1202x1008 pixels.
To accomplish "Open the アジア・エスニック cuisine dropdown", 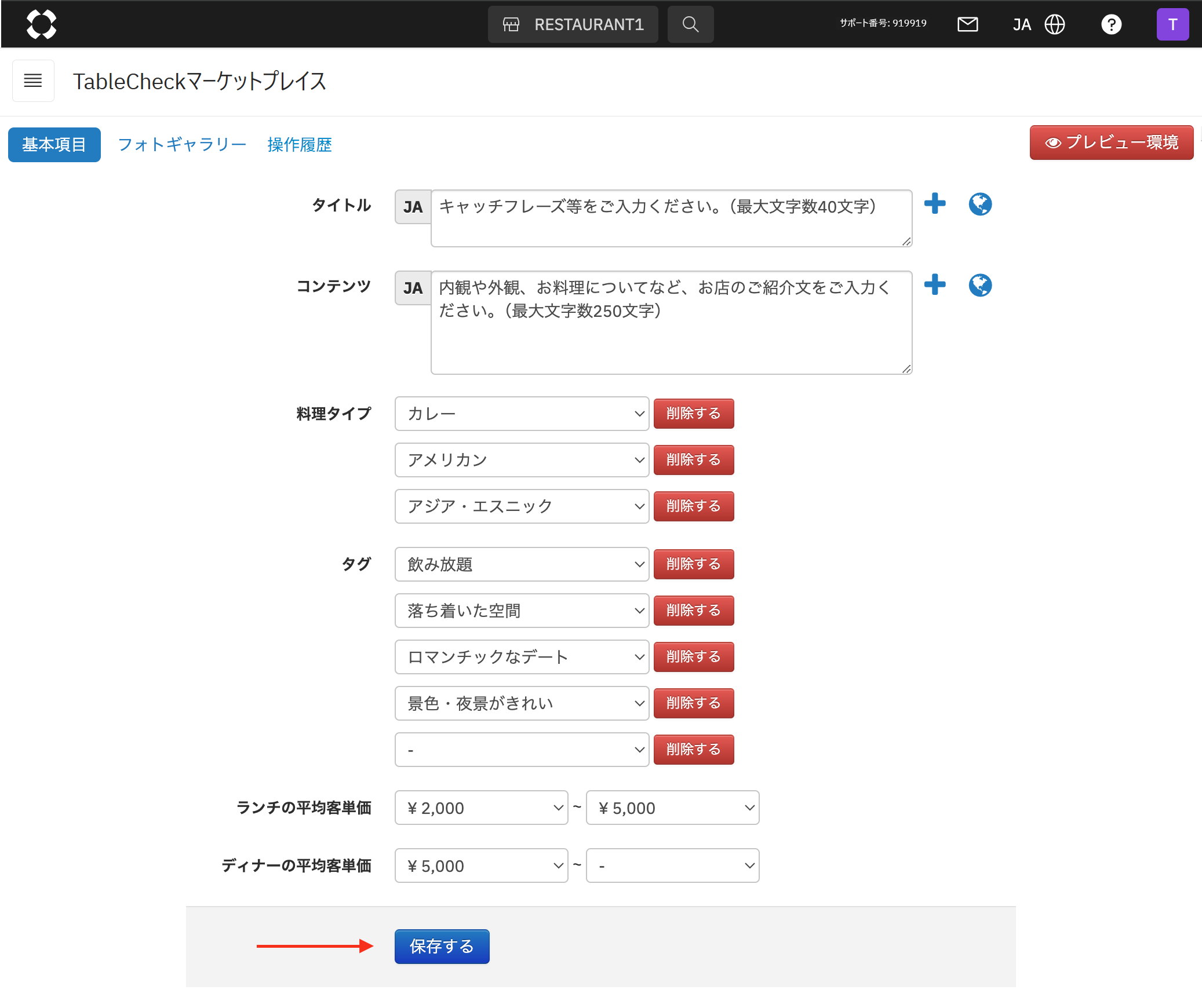I will click(x=522, y=506).
